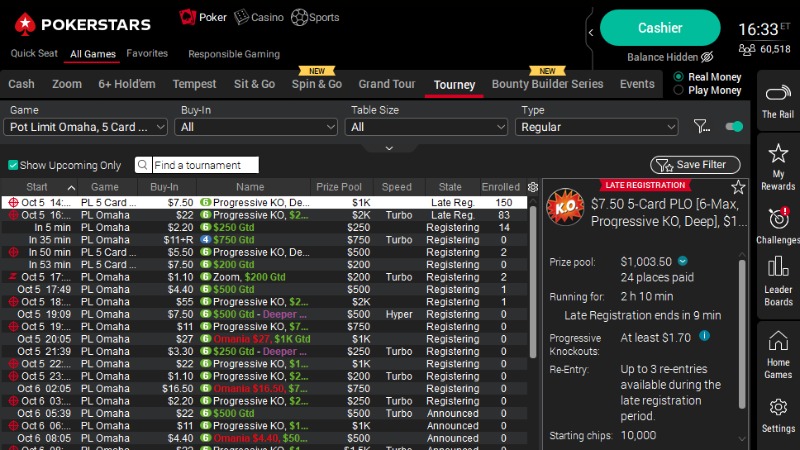Screen dimensions: 800x450
Task: Favorite the tournament with star icon
Action: 738,187
